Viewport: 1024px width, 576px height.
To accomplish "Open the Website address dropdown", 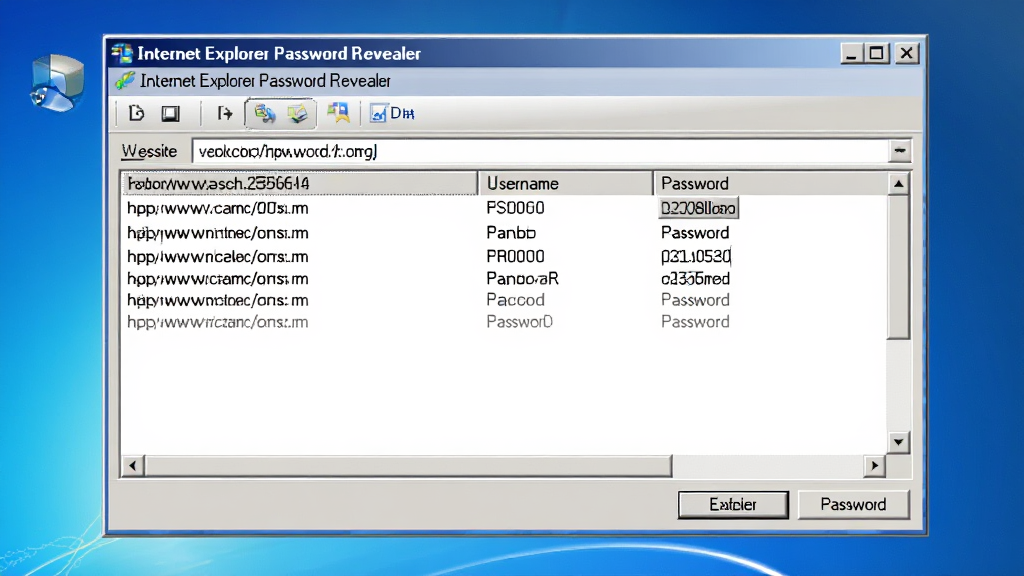I will pyautogui.click(x=900, y=151).
